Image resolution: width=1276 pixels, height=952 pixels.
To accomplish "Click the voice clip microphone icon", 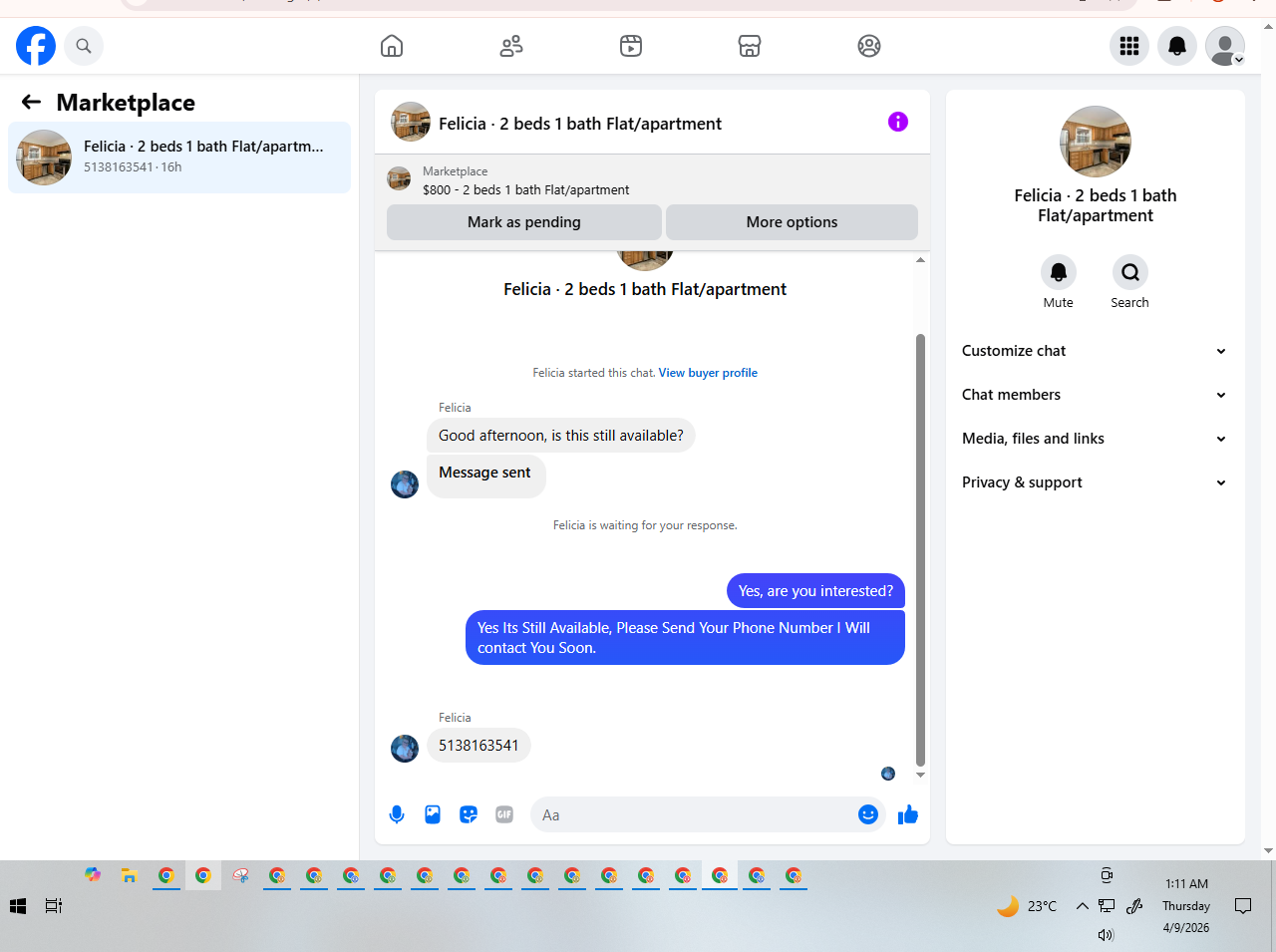I will (397, 814).
